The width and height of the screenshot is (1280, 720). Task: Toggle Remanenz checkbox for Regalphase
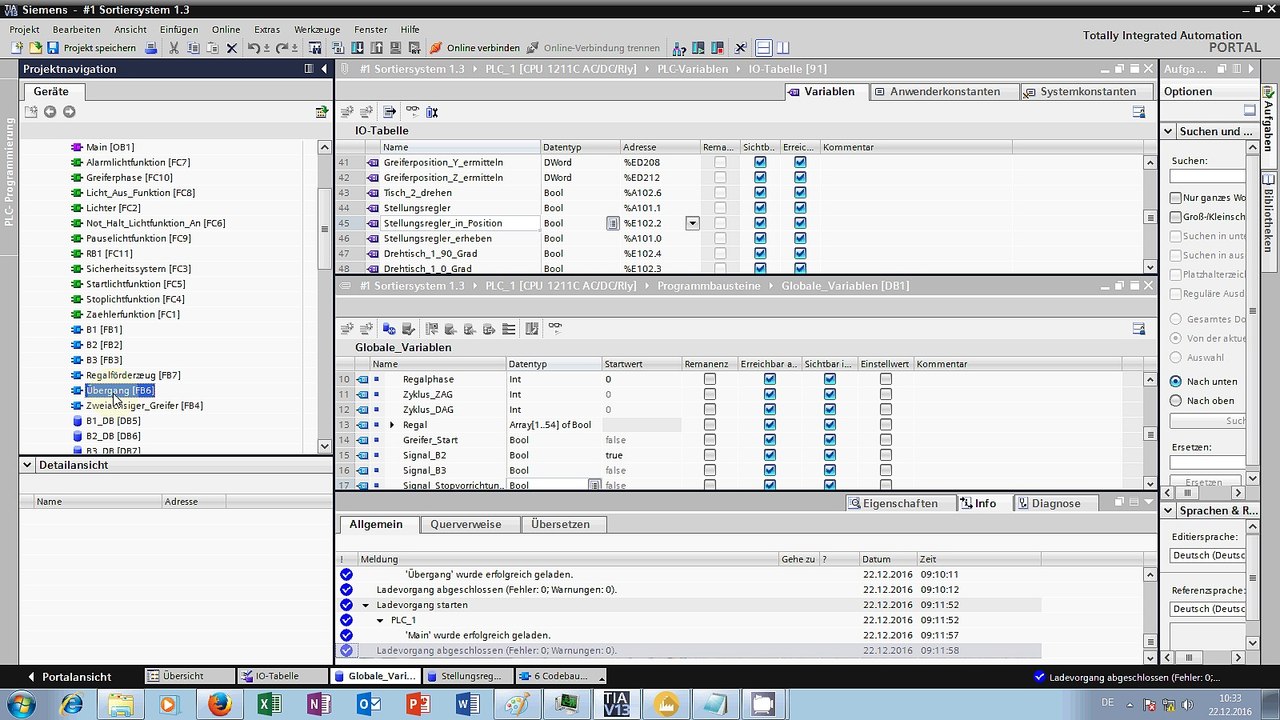pos(710,380)
